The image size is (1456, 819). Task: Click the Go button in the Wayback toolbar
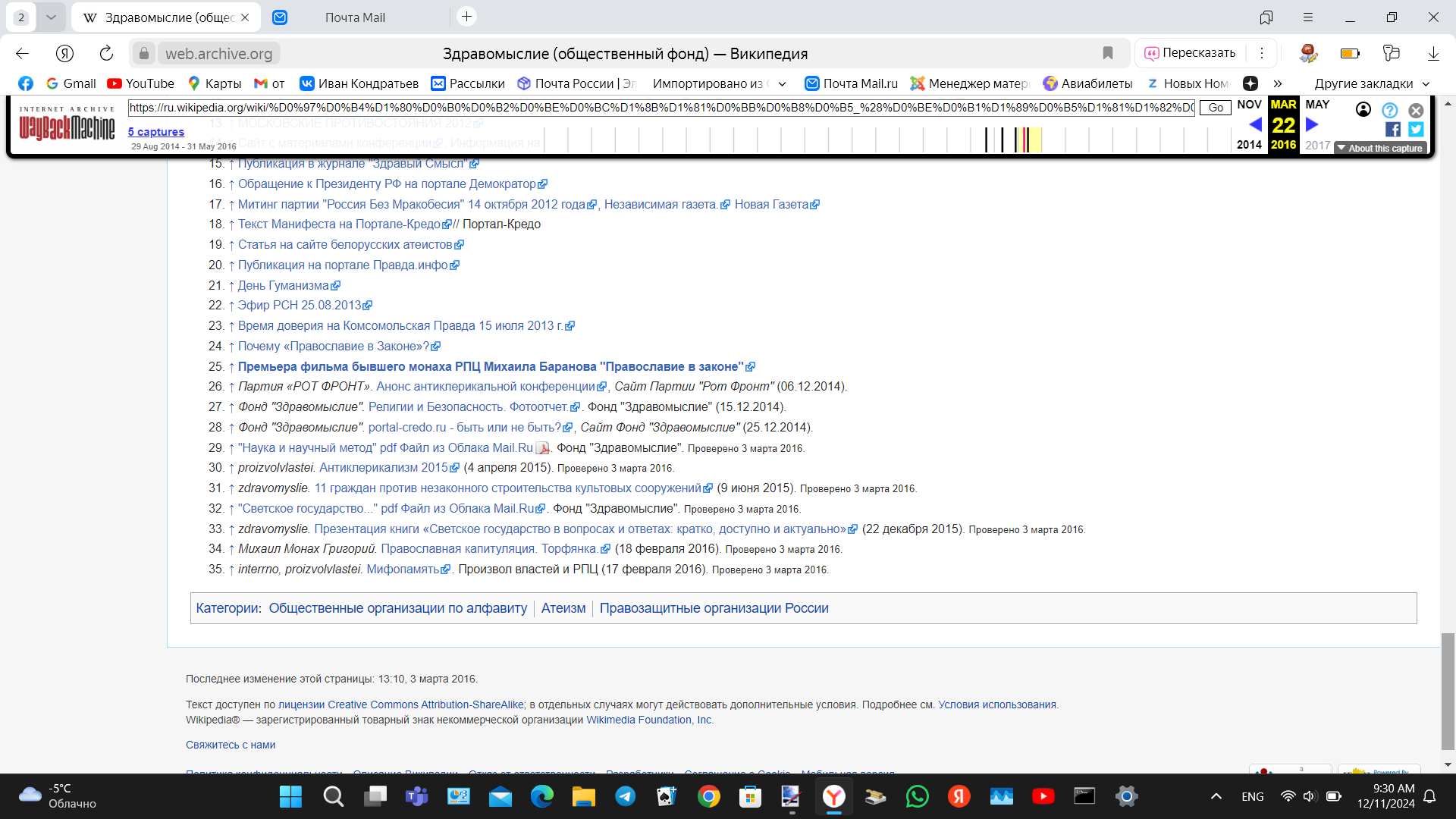point(1216,108)
